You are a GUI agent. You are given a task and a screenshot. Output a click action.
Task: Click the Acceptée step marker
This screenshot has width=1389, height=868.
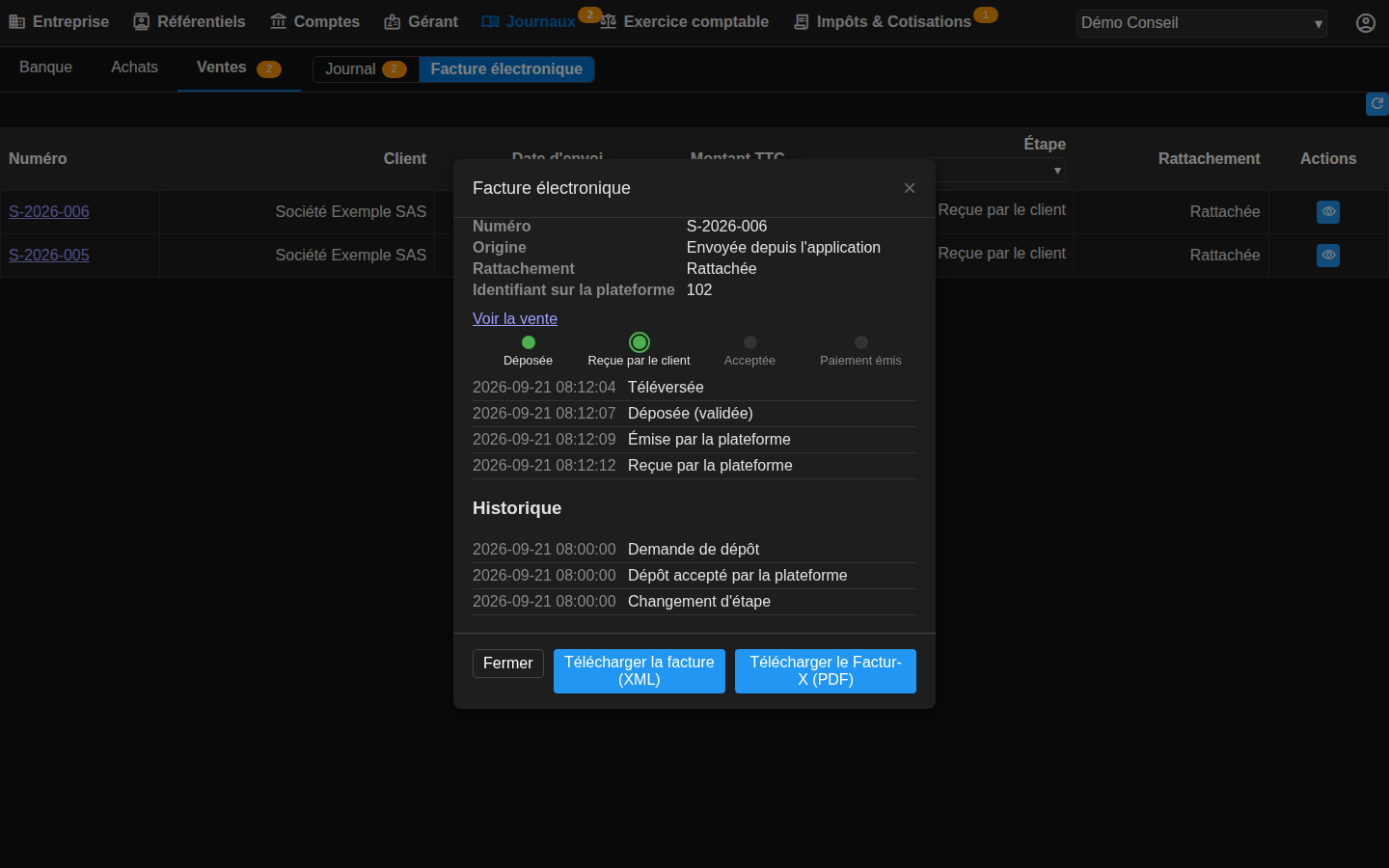coord(750,342)
